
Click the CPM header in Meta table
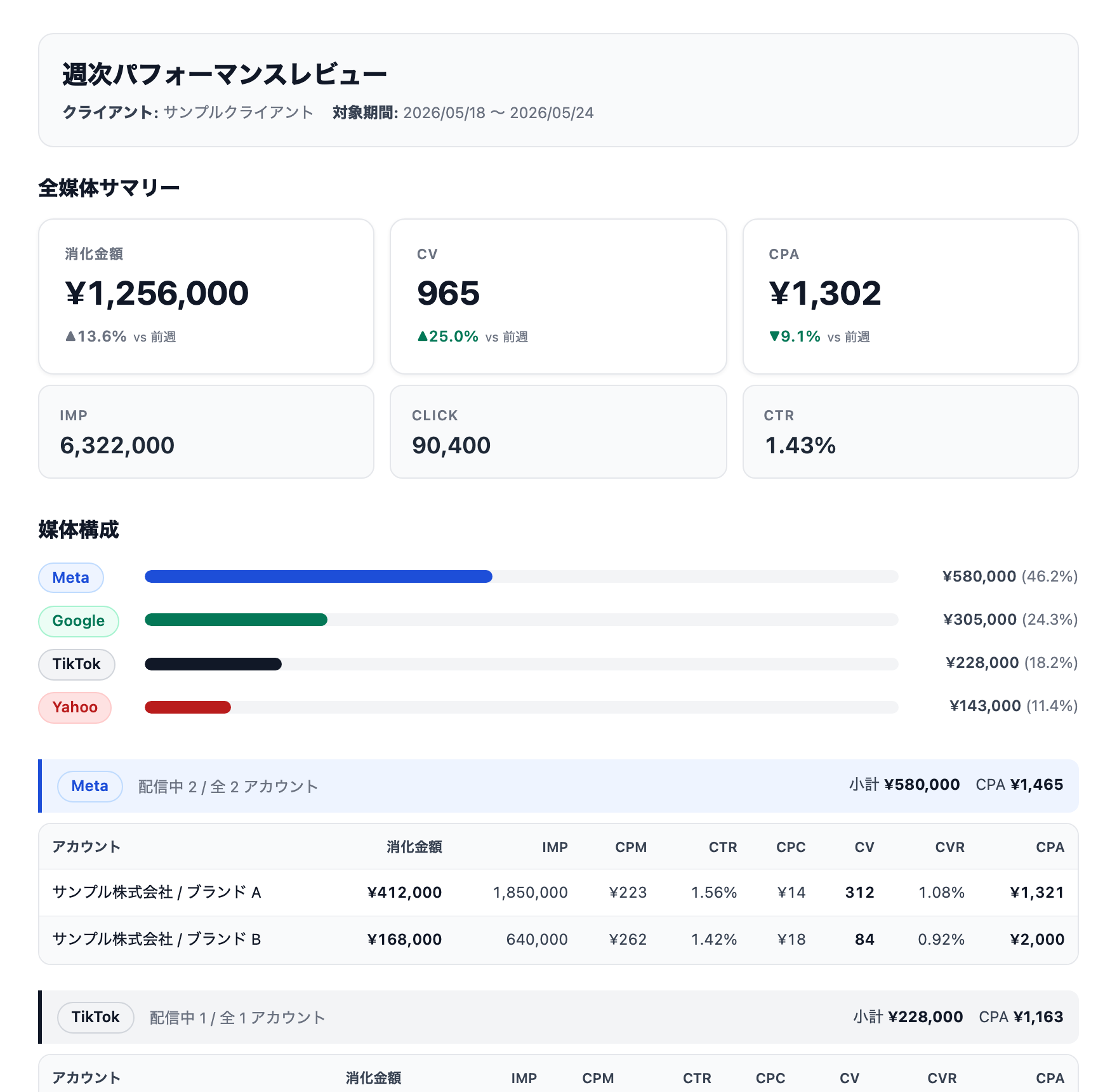[631, 847]
